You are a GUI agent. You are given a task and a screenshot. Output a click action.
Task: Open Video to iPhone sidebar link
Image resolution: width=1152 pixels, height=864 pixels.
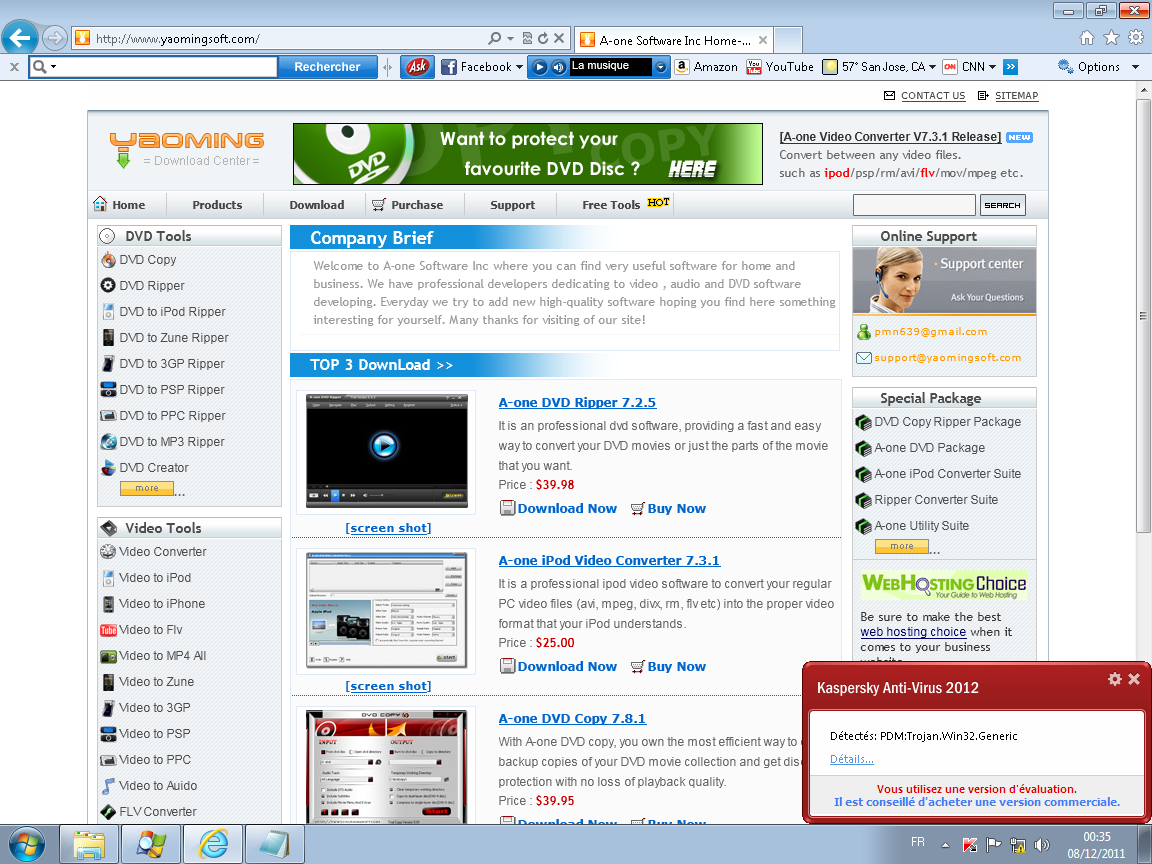(x=162, y=604)
